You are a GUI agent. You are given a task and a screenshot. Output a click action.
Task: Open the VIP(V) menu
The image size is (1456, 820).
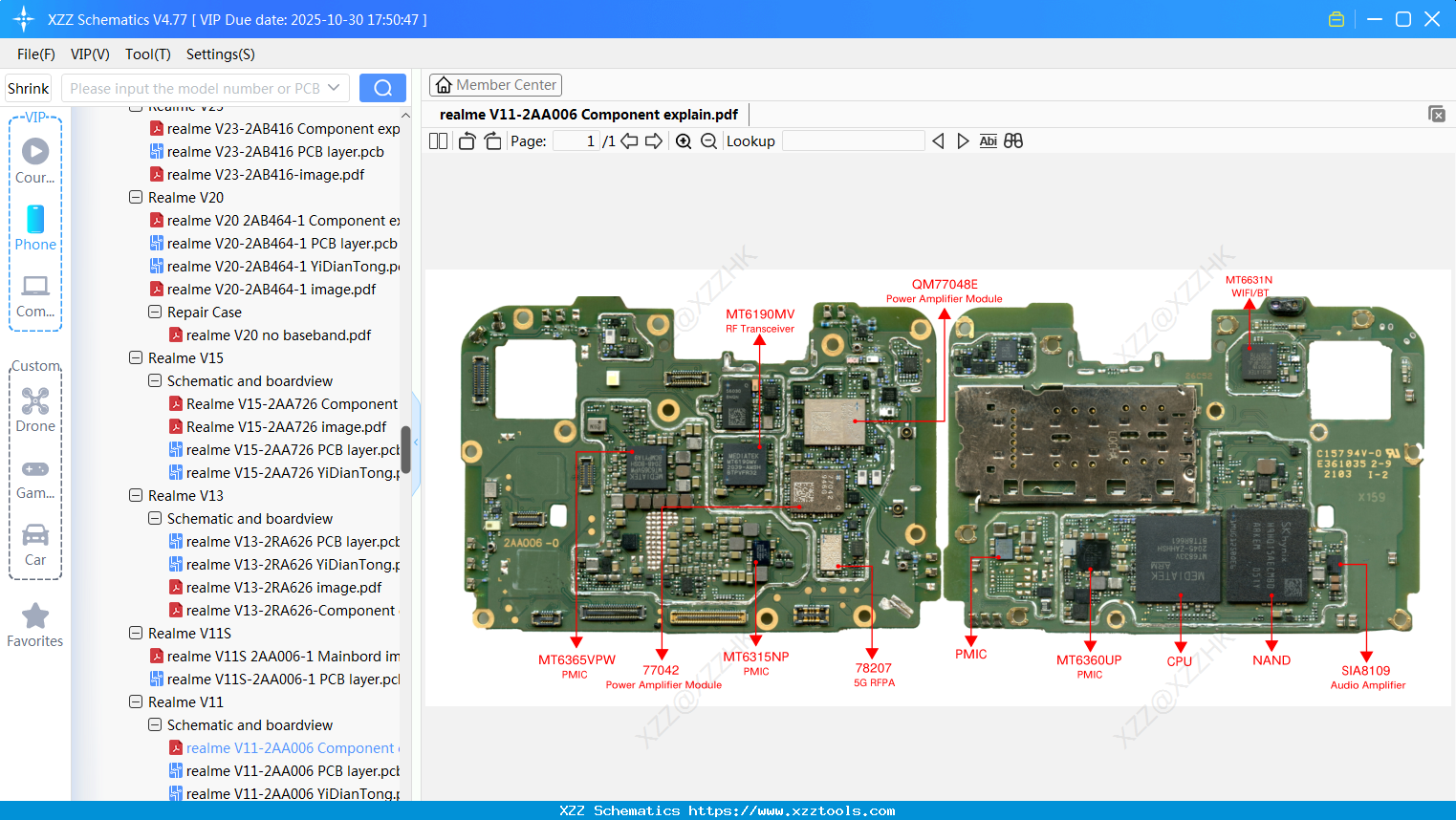coord(89,54)
